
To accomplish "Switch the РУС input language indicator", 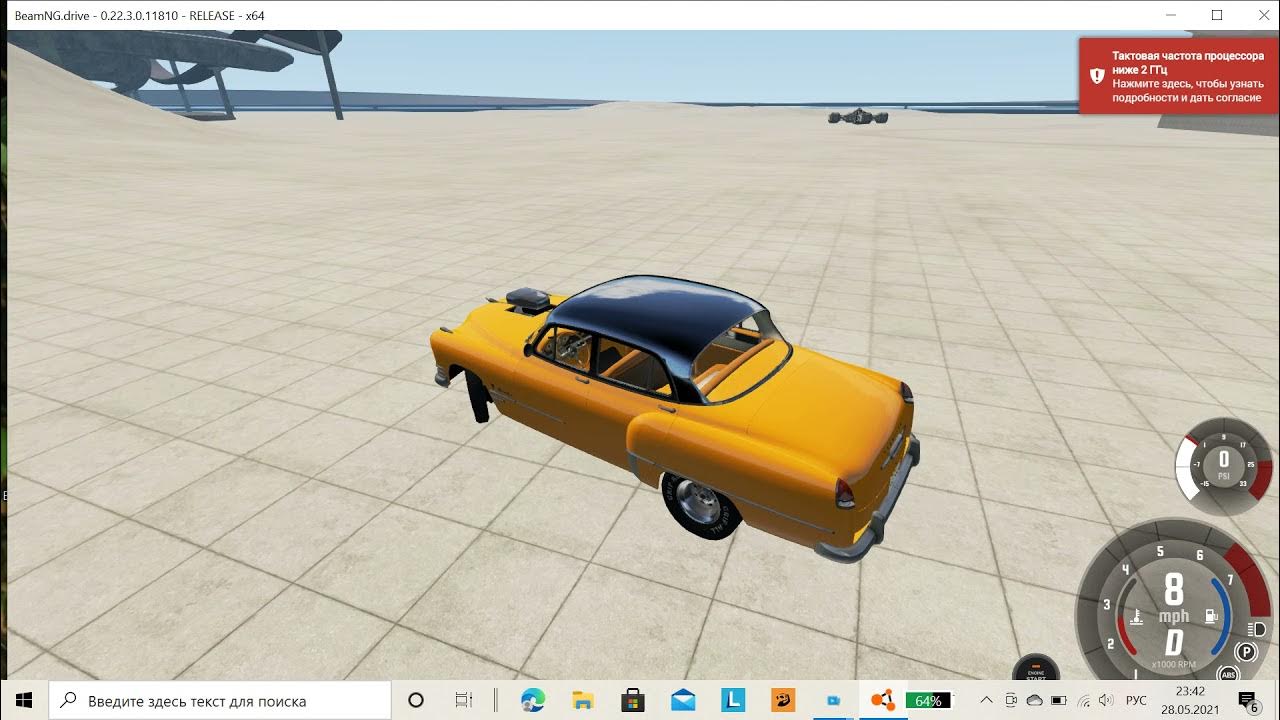I will (1136, 701).
